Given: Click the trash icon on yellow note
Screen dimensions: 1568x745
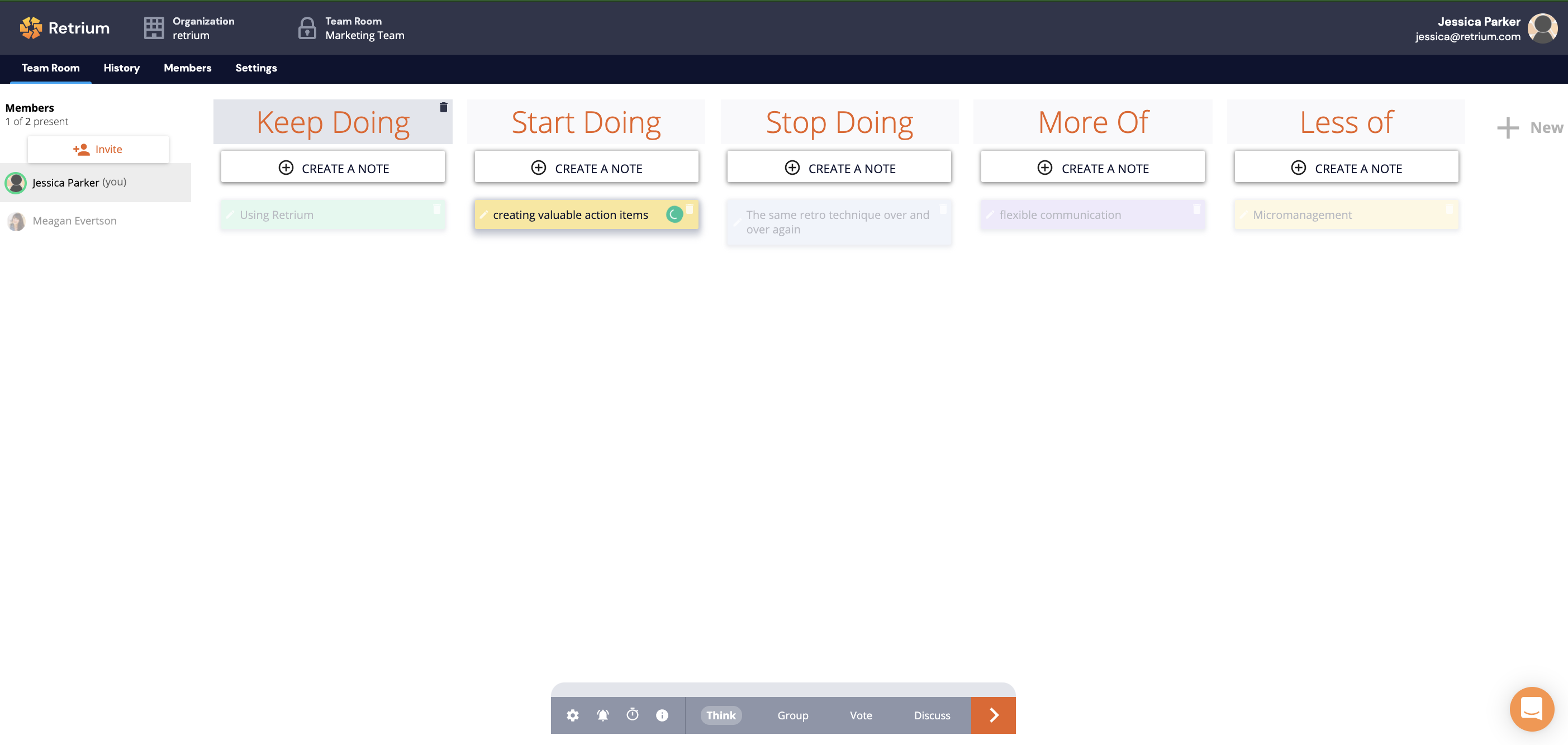Looking at the screenshot, I should coord(690,209).
